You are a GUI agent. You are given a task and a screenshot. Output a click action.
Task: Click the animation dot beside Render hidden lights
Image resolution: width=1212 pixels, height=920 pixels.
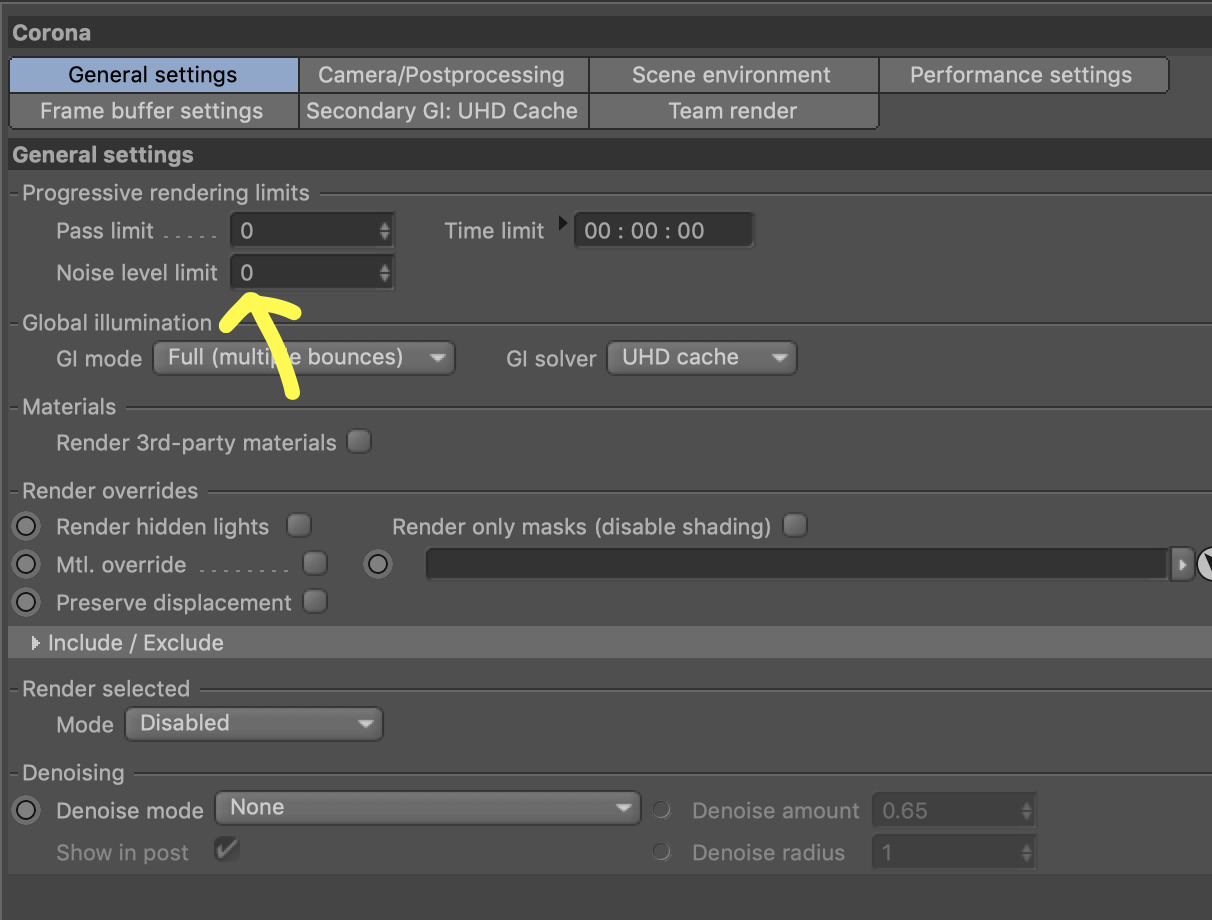[x=26, y=526]
